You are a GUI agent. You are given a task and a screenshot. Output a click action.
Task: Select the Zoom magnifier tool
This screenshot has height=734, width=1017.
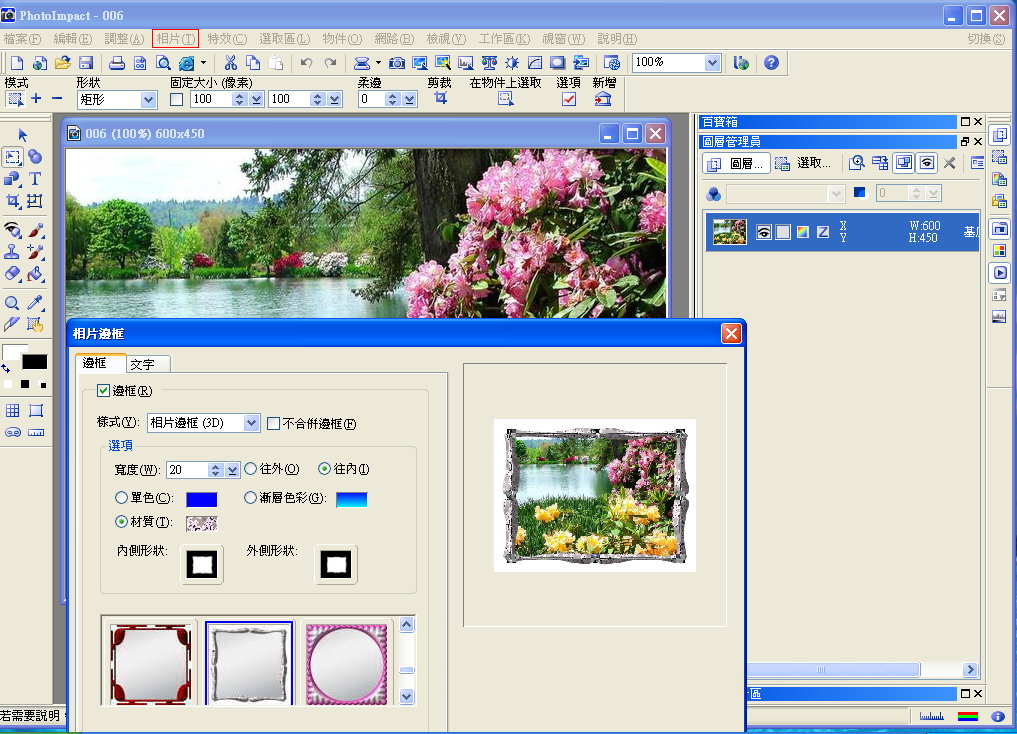click(x=13, y=302)
